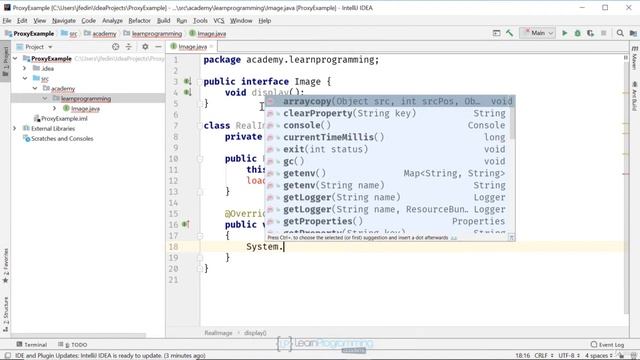Open the Edit menu
The image size is (640, 360).
point(22,20)
